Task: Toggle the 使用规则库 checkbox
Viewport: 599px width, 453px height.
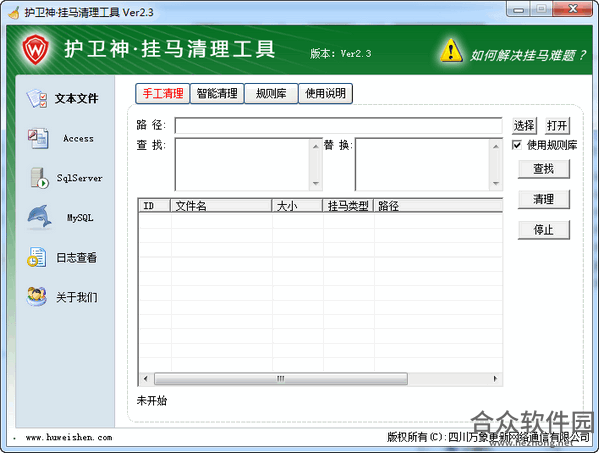Action: (x=517, y=145)
